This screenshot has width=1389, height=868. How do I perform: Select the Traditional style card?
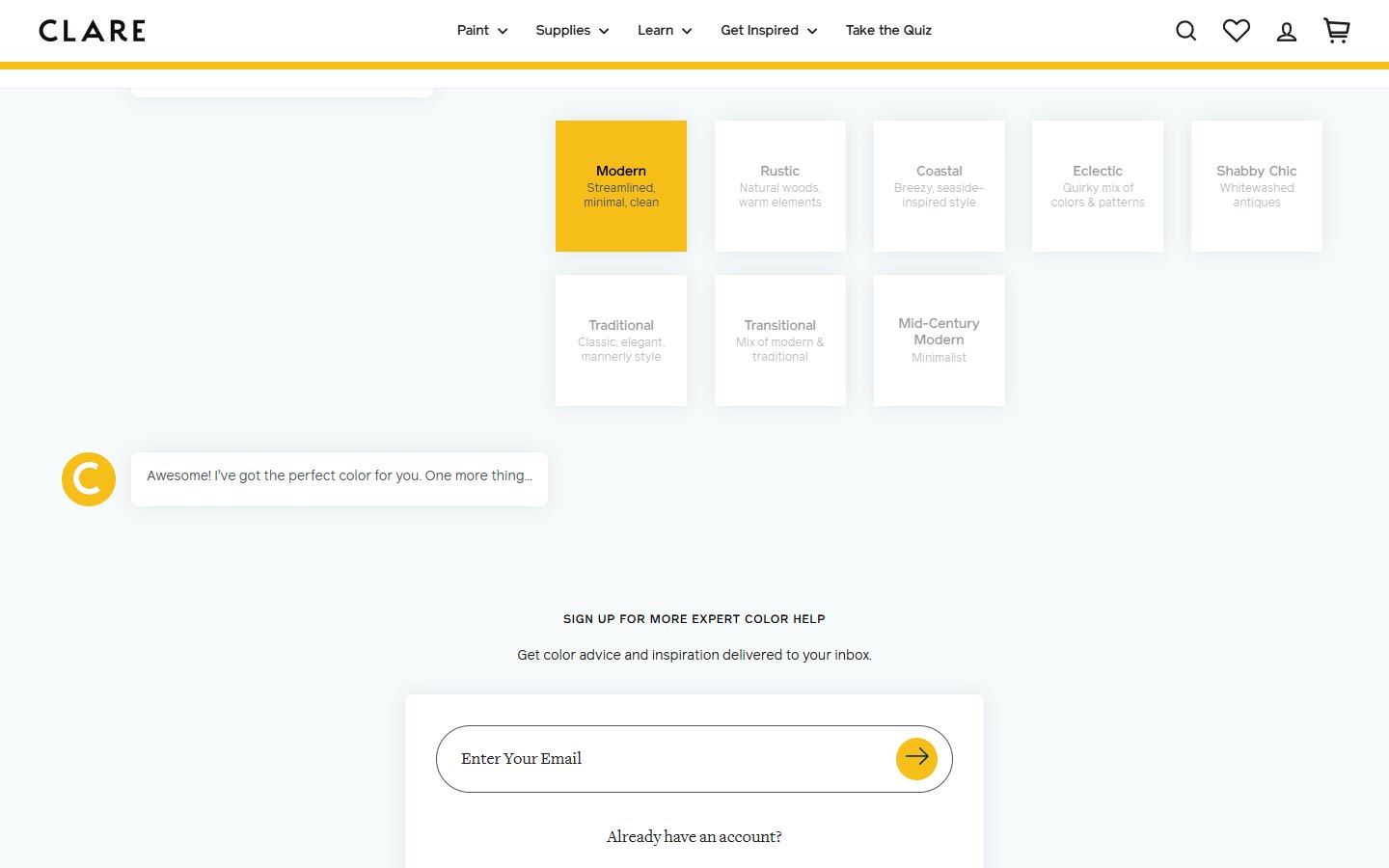(x=621, y=340)
